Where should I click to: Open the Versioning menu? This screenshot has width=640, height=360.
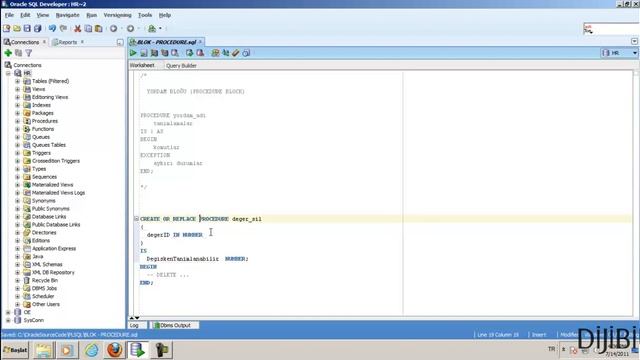coord(118,15)
